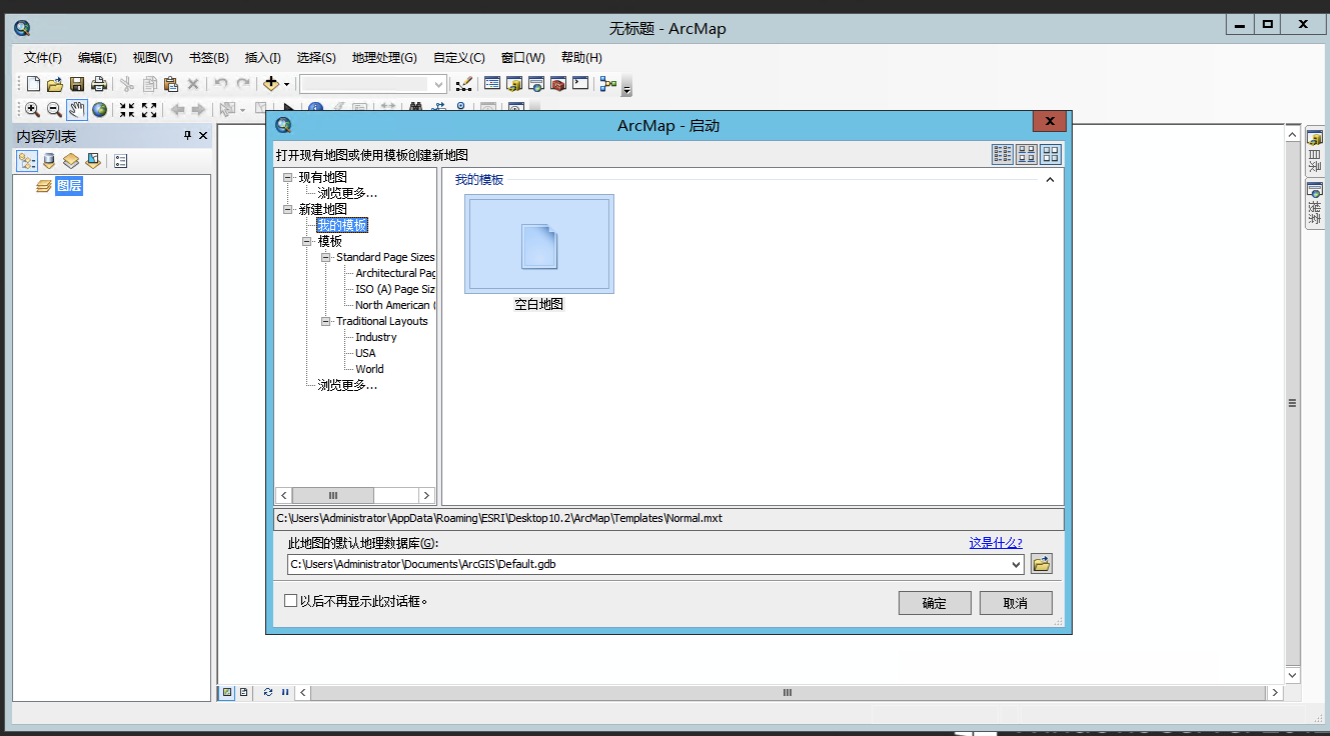The image size is (1330, 736).
Task: Collapse the 模板 tree node
Action: click(x=307, y=241)
